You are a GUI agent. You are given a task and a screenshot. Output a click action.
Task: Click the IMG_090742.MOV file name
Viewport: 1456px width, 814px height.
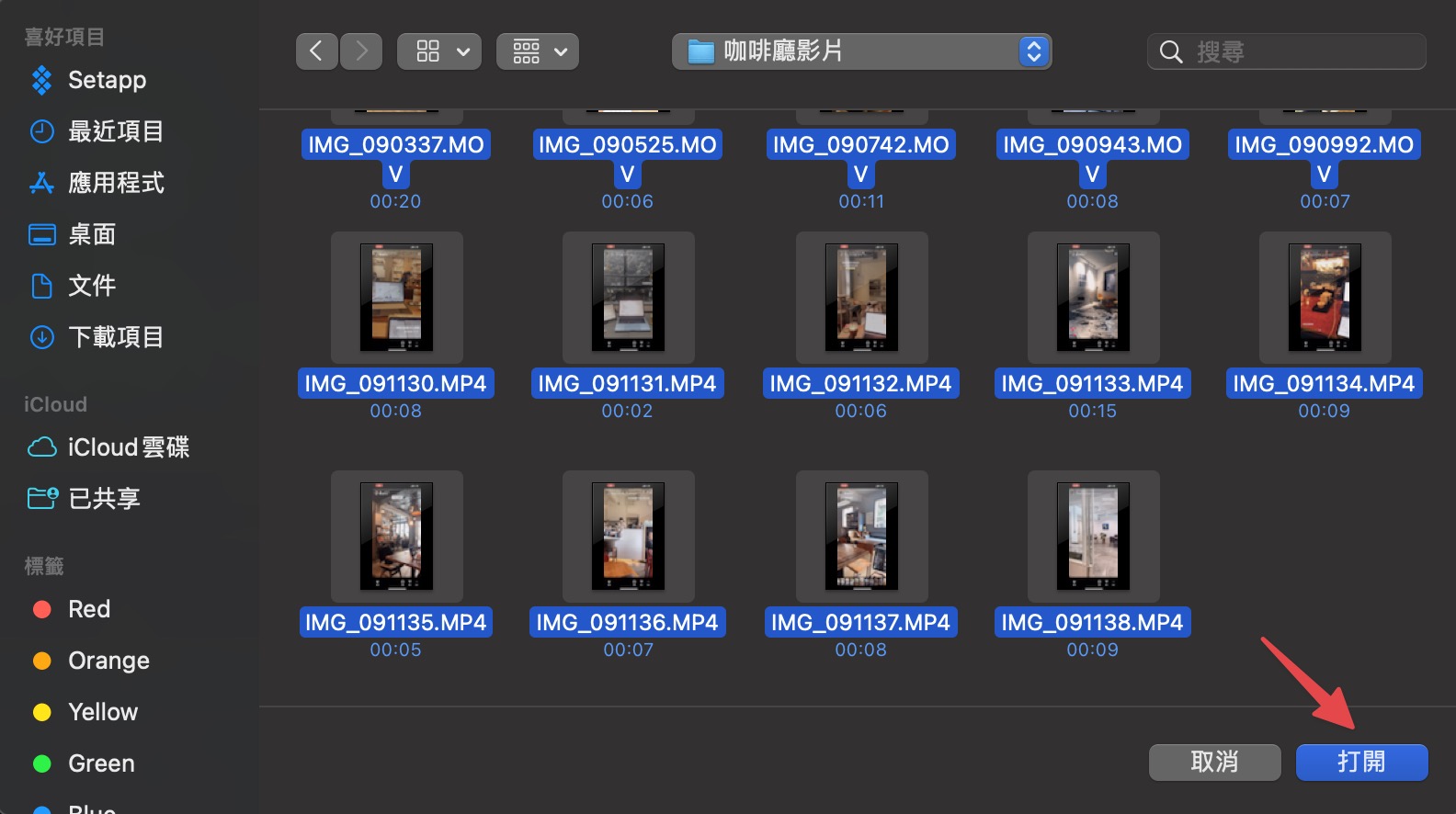[861, 159]
